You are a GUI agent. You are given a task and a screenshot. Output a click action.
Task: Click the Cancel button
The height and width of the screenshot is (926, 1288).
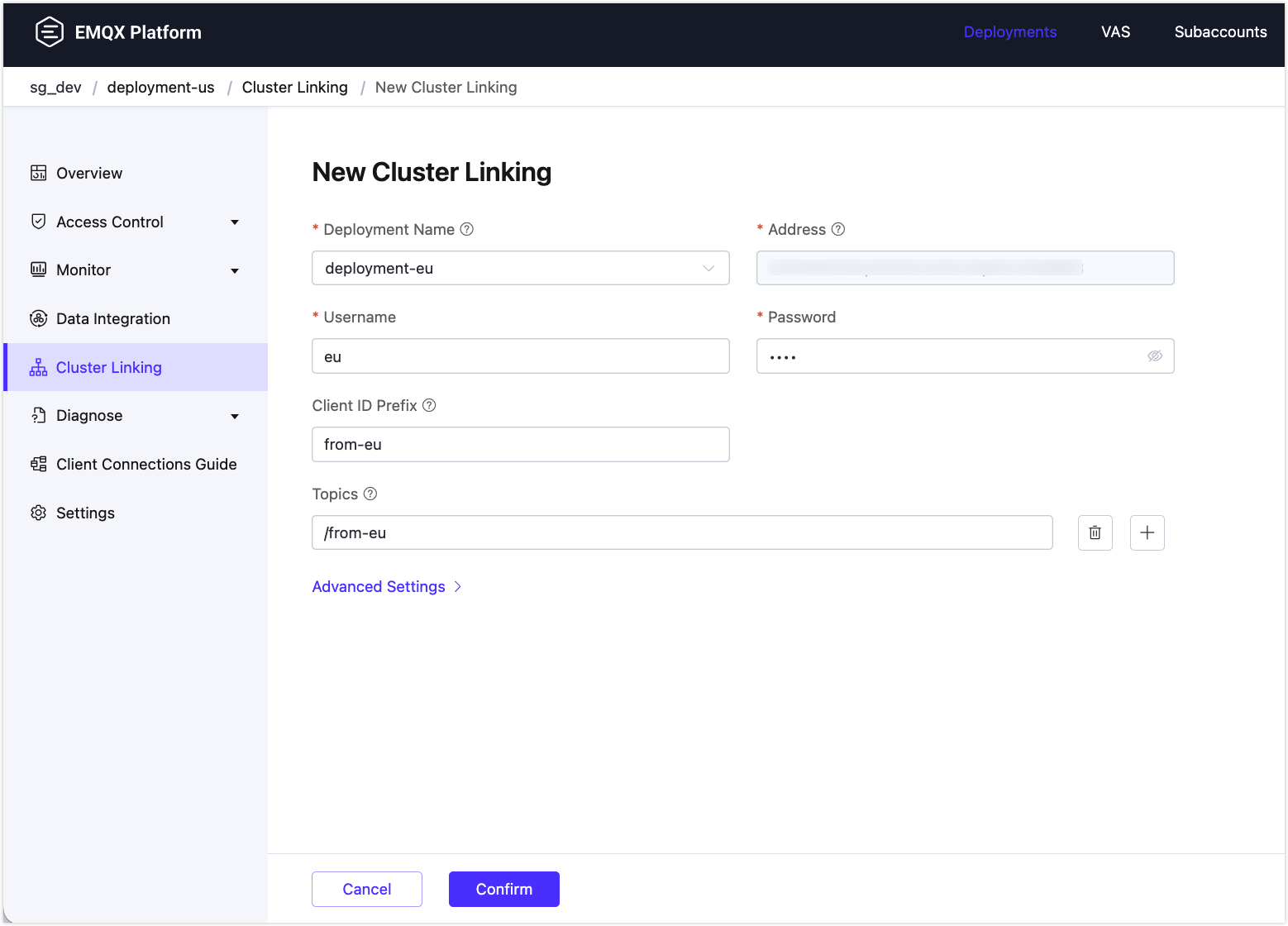tap(367, 889)
